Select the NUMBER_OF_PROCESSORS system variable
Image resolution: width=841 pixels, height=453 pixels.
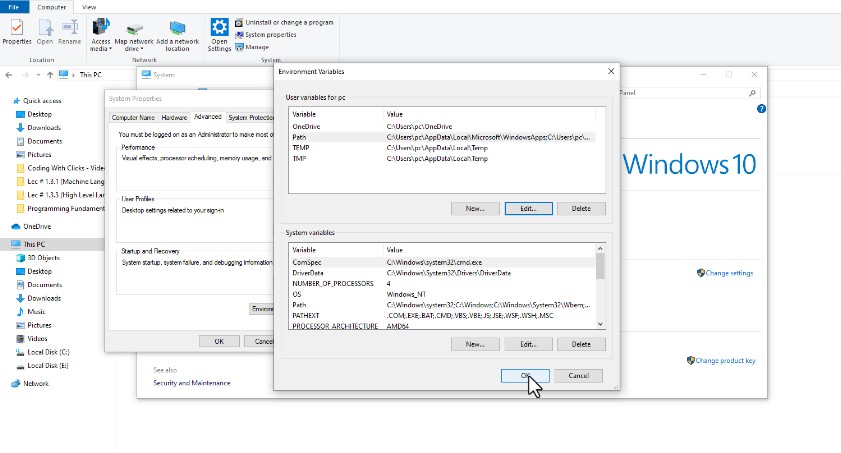[x=442, y=284]
